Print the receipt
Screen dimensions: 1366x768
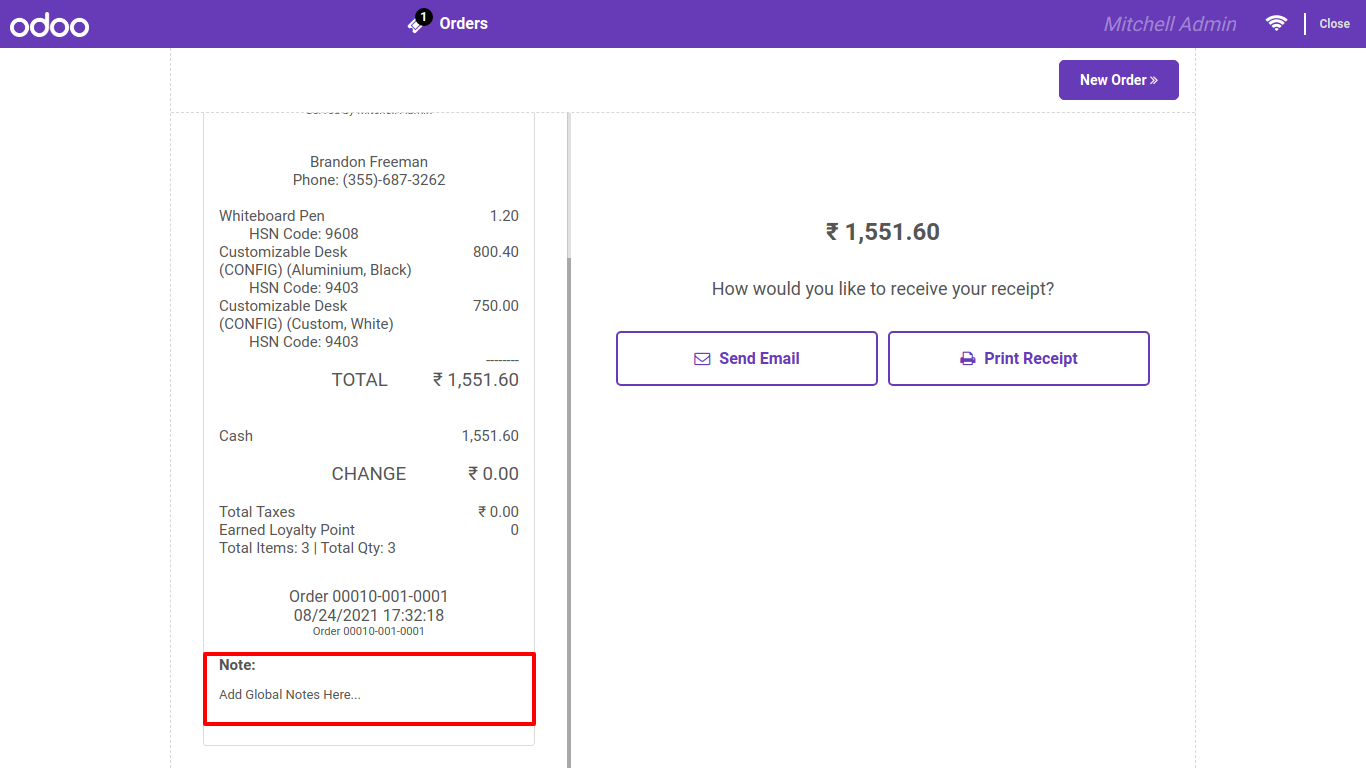(x=1019, y=358)
